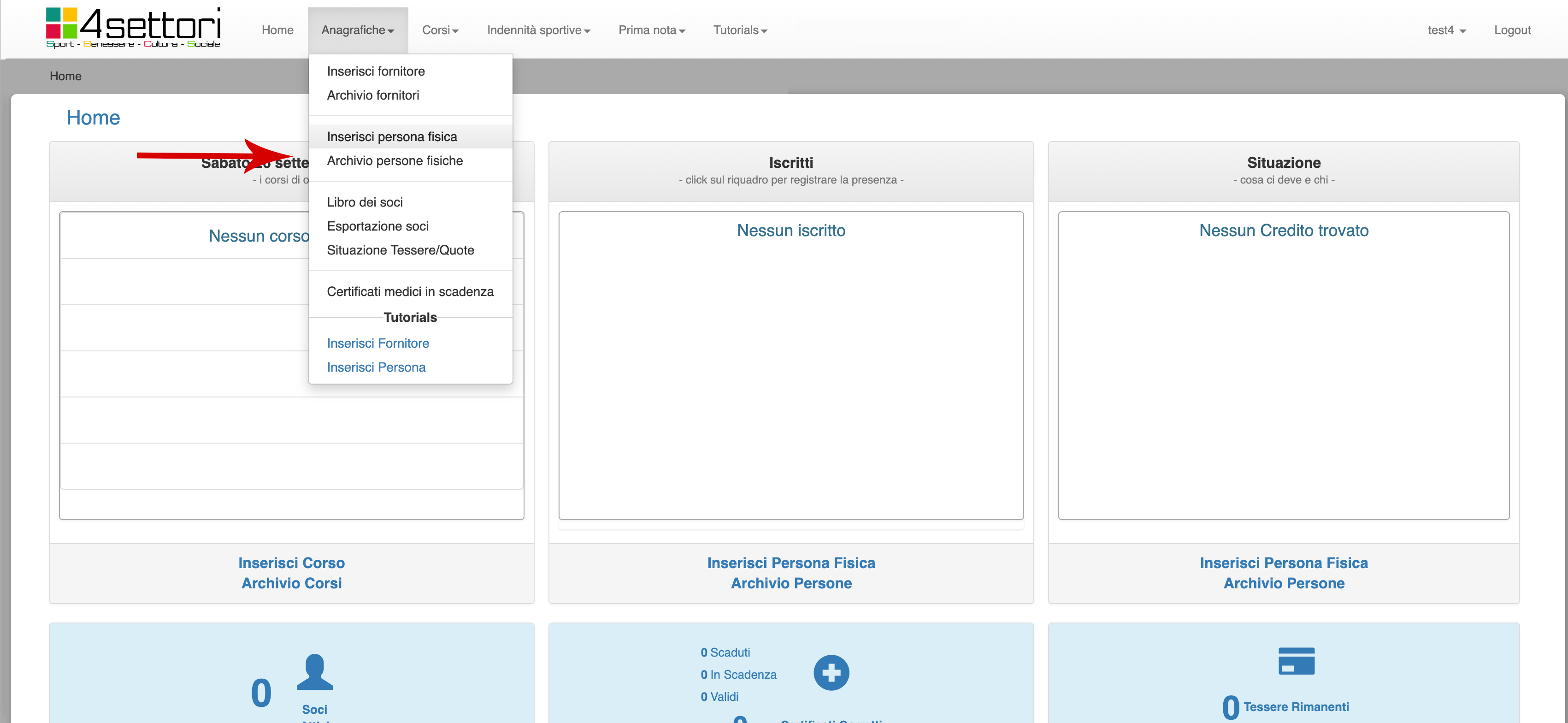
Task: Open Archivio Persone under Situazione panel
Action: tap(1283, 583)
